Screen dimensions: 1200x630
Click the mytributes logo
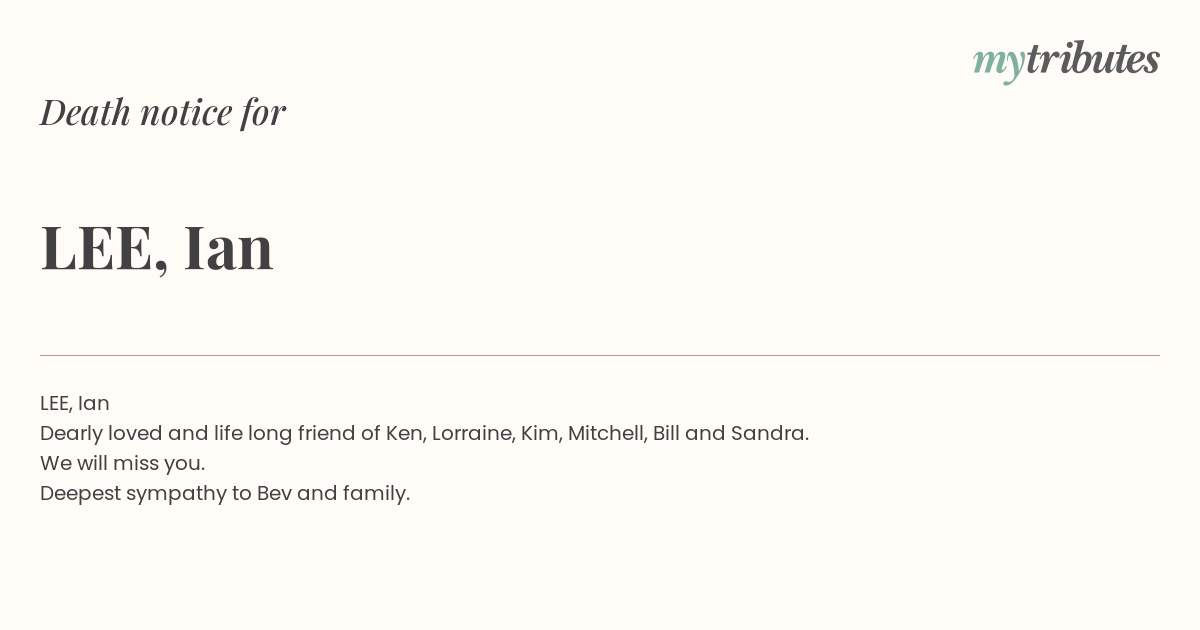(x=1066, y=61)
